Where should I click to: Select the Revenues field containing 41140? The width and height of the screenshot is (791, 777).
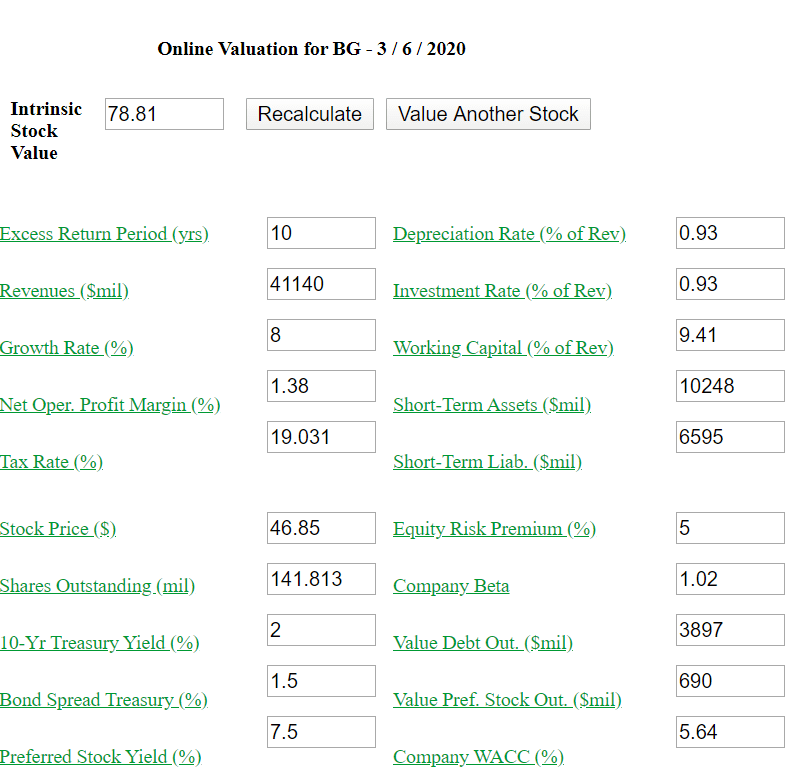click(321, 284)
